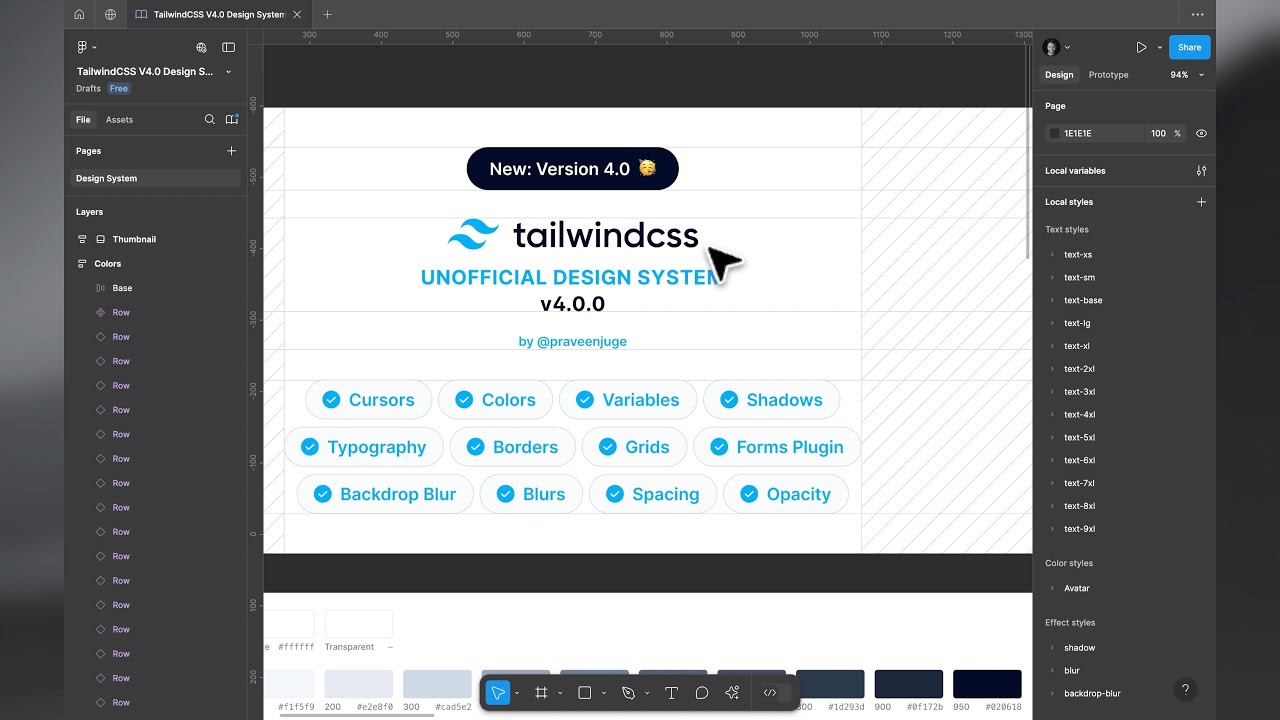Switch to the Design tab
The height and width of the screenshot is (720, 1280).
click(1059, 75)
